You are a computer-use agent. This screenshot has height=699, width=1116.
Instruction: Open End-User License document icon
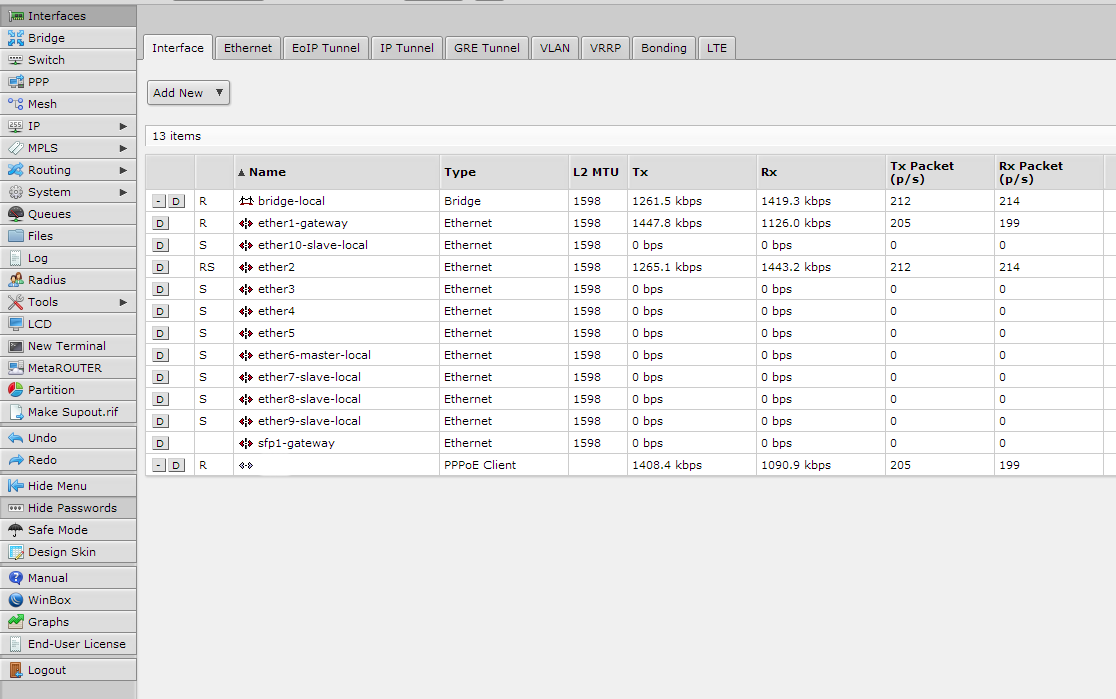(x=16, y=644)
